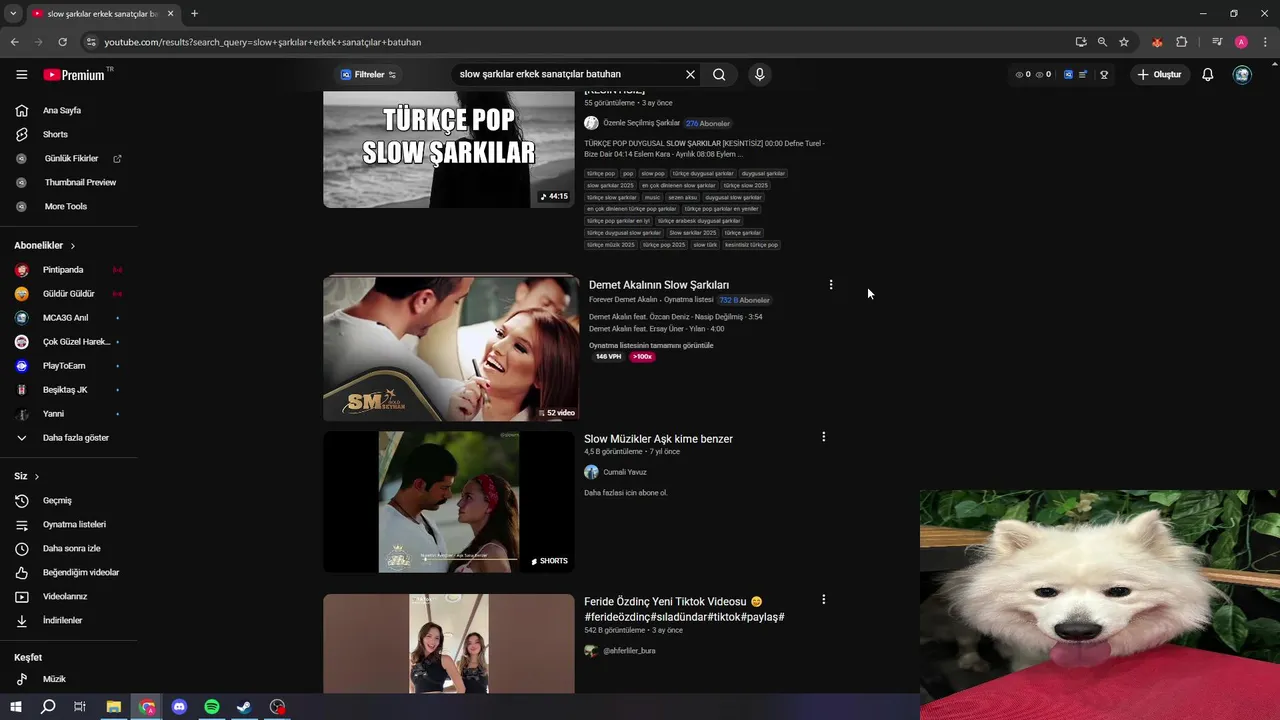The width and height of the screenshot is (1280, 720).
Task: Open File Explorer from the taskbar
Action: [x=114, y=707]
